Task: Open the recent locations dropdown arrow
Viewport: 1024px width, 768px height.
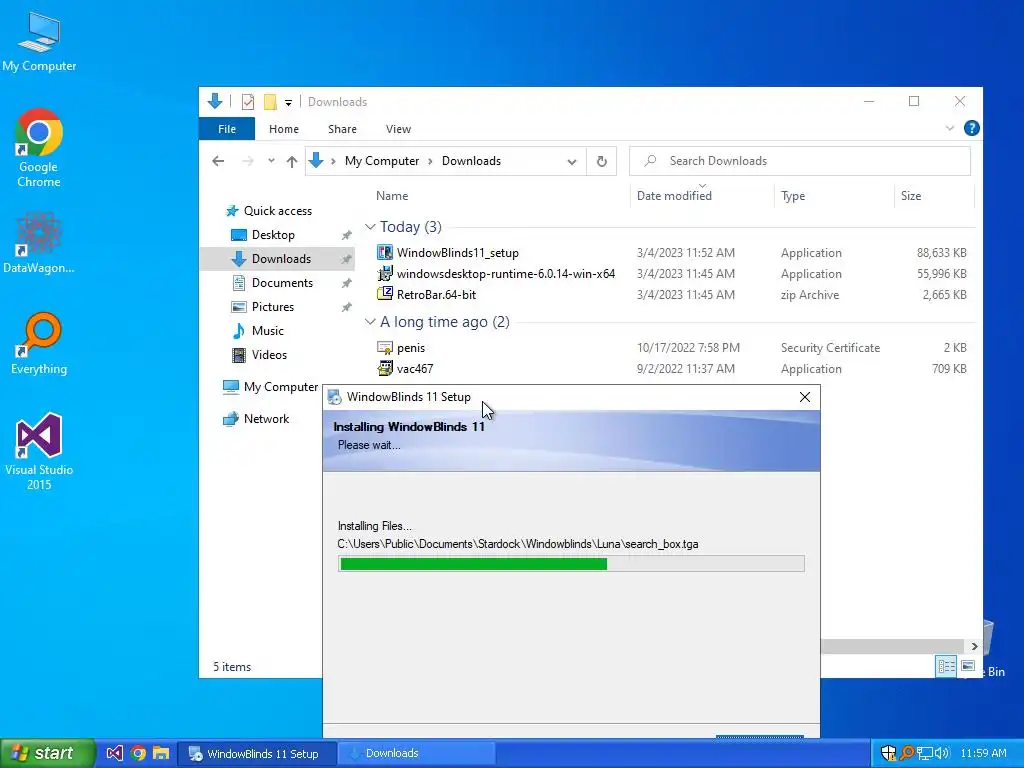Action: [x=271, y=161]
